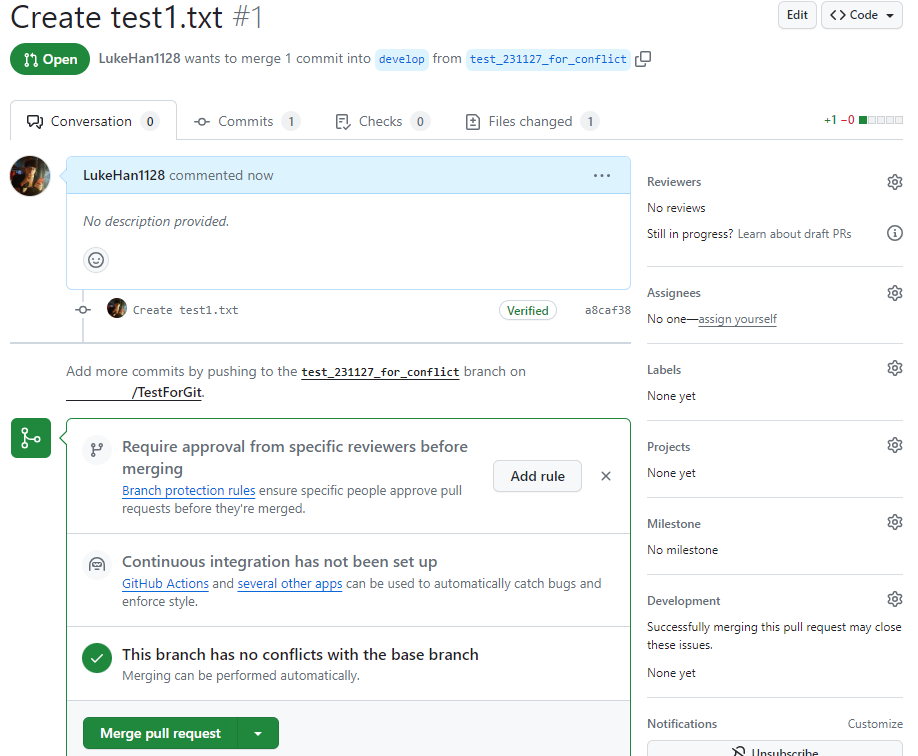The height and width of the screenshot is (756, 918).
Task: Open the Labels gear settings
Action: click(x=895, y=368)
